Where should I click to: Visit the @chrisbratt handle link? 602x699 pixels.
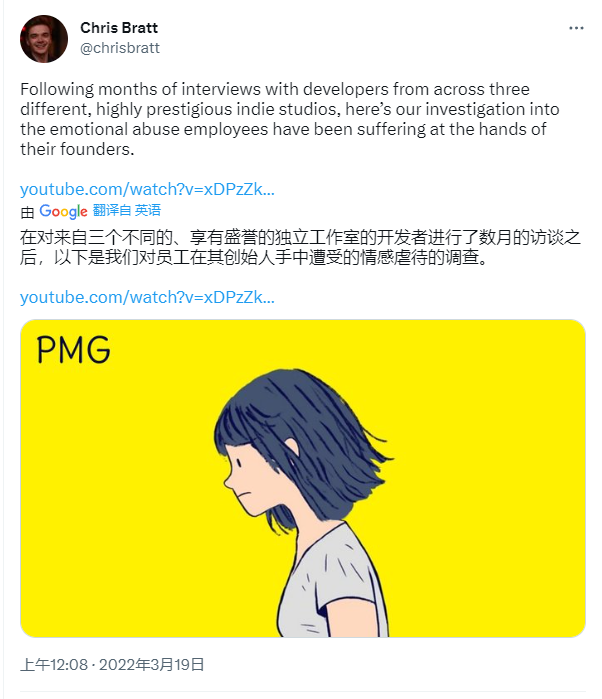(120, 48)
